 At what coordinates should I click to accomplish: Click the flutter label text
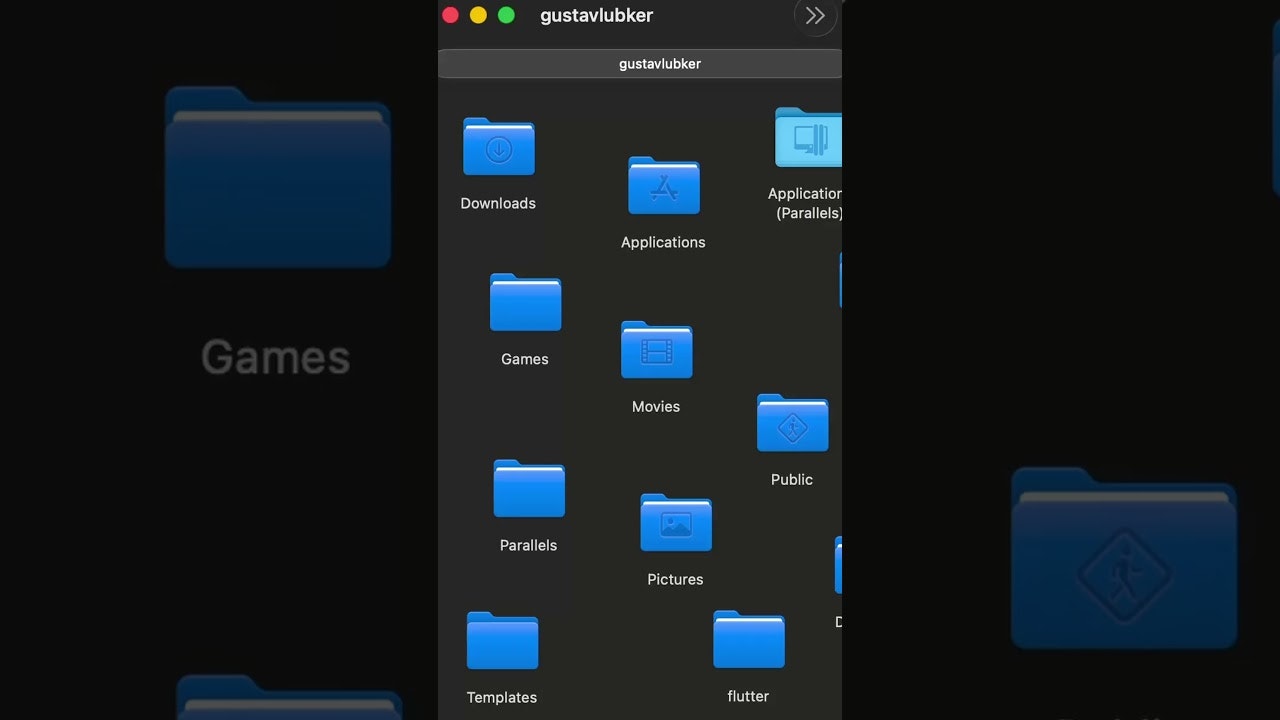[748, 696]
